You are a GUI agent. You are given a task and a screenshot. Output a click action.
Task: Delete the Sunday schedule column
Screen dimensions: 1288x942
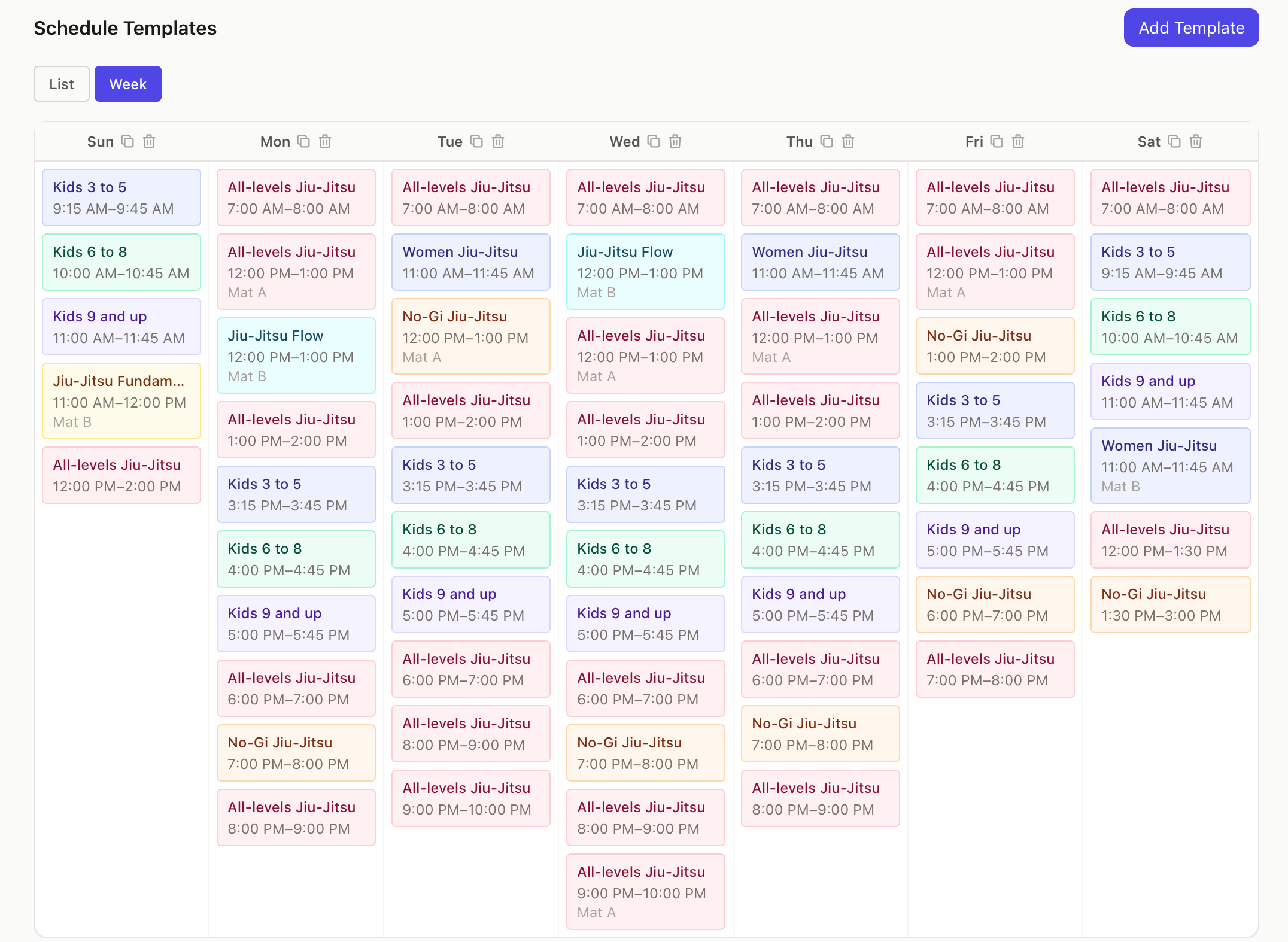[x=149, y=141]
